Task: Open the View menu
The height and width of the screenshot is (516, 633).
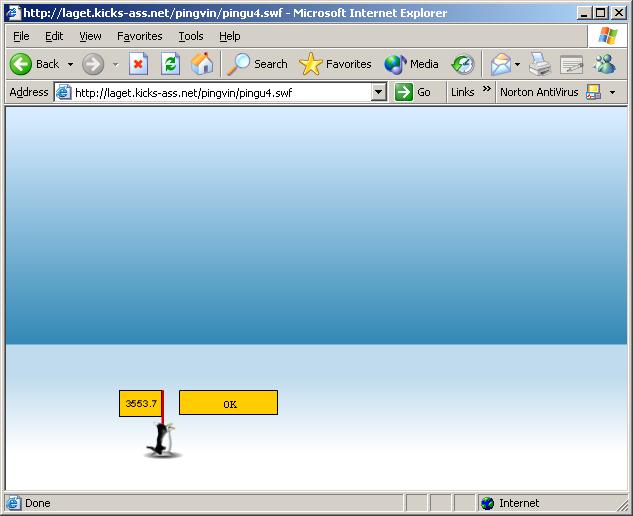Action: point(90,36)
